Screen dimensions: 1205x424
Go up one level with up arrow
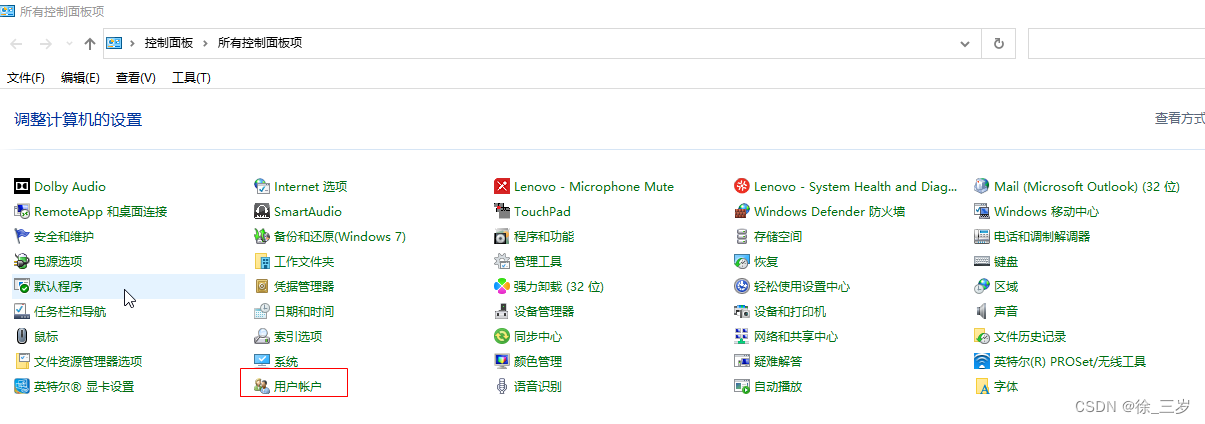[90, 43]
